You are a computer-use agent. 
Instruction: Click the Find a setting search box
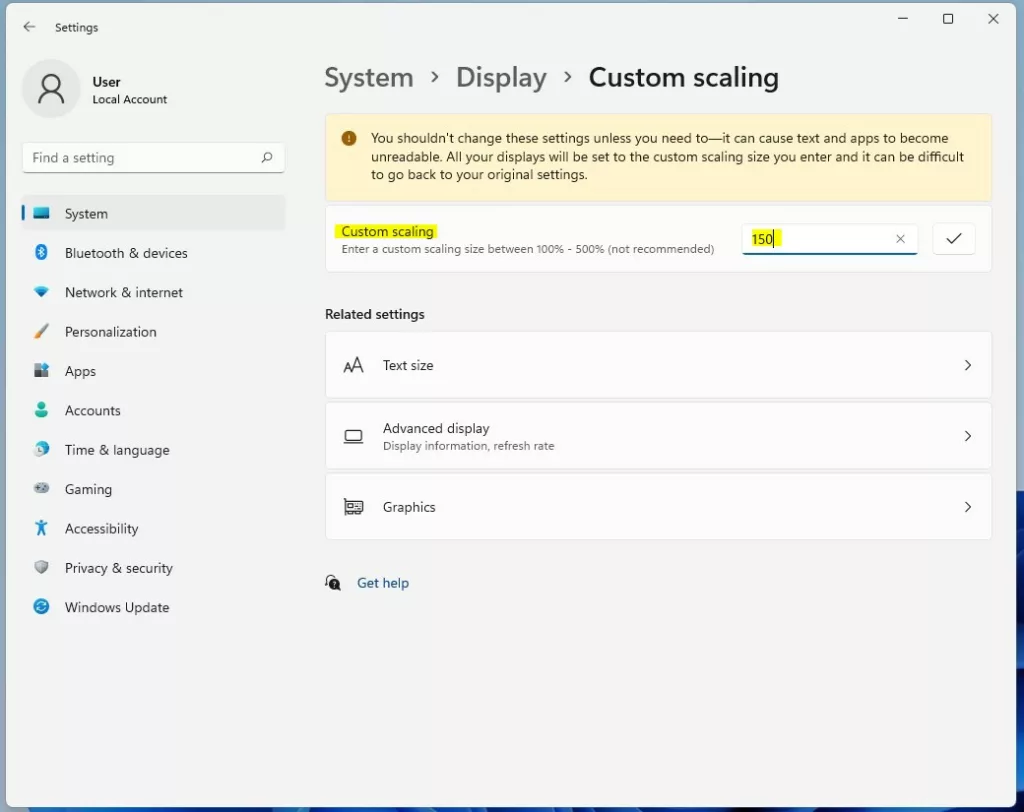coord(140,158)
